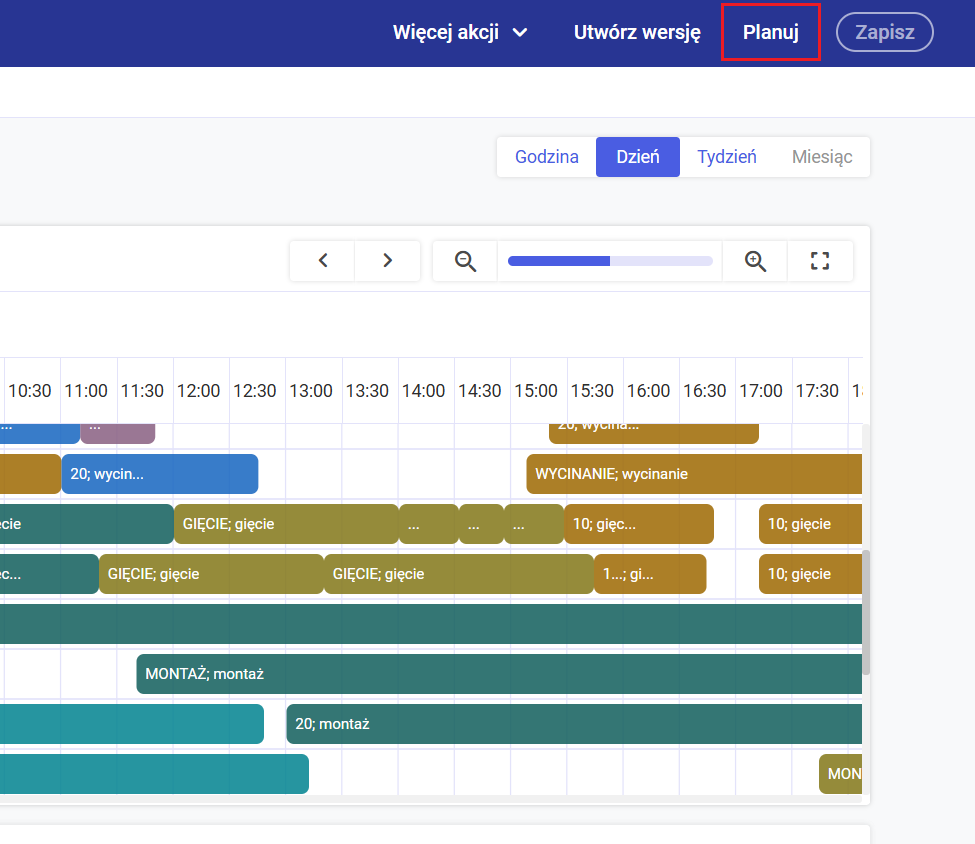Select the Miesiąc view option
This screenshot has width=975, height=844.
[822, 157]
